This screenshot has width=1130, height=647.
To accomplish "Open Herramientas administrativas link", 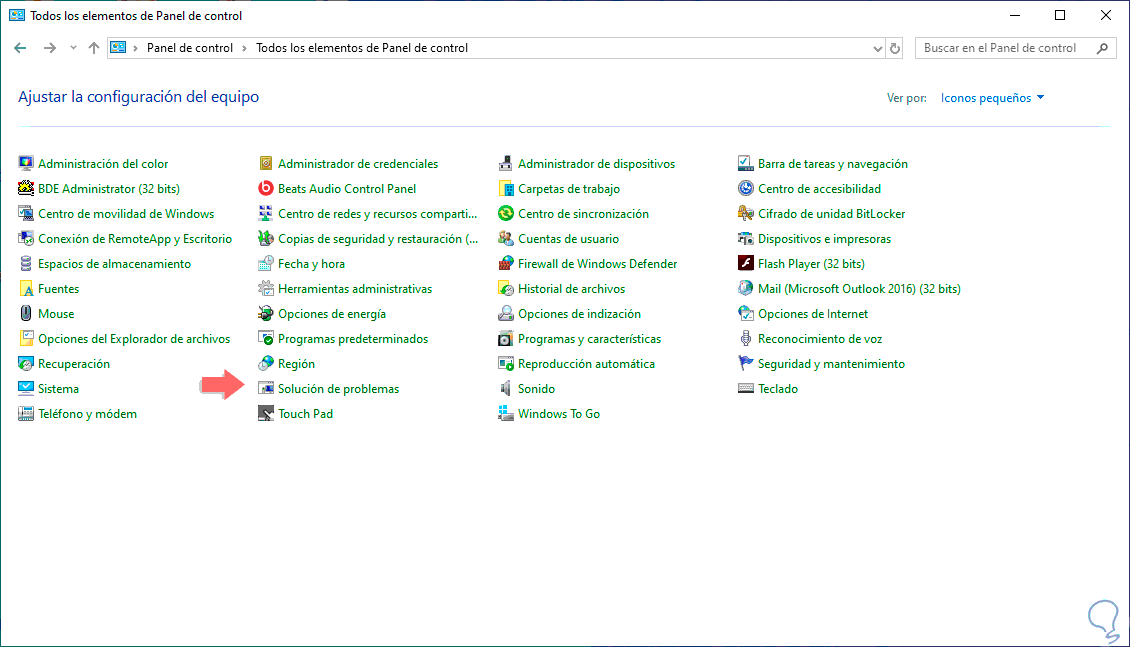I will 355,289.
